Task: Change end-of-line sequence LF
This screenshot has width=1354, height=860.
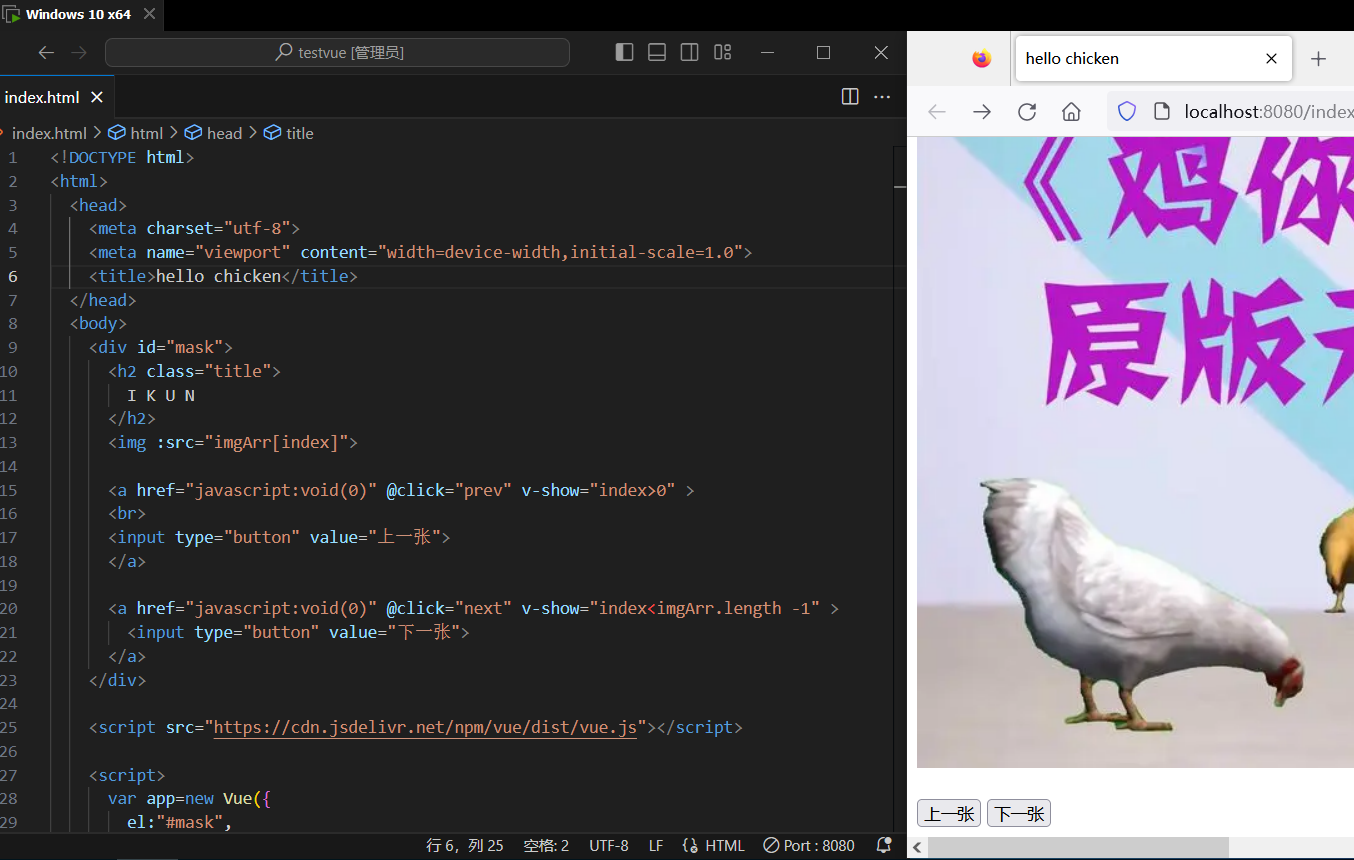Action: [x=656, y=845]
